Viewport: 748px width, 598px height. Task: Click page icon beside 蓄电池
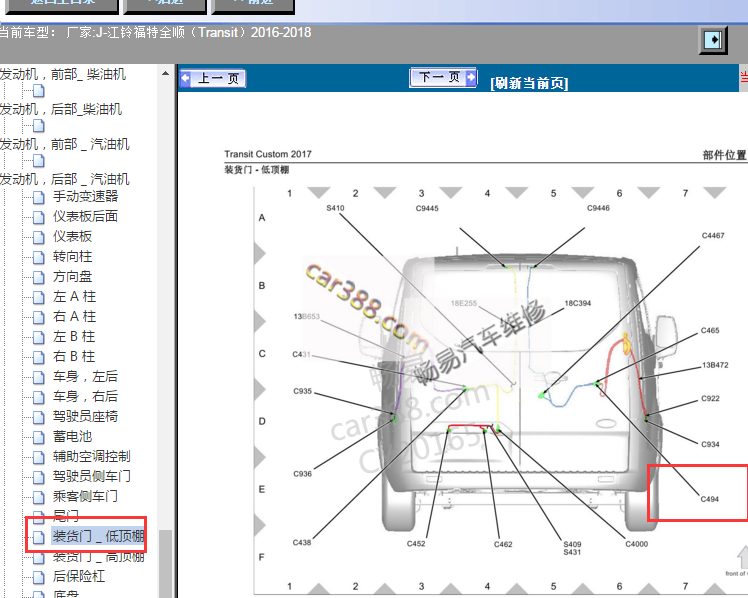[38, 437]
